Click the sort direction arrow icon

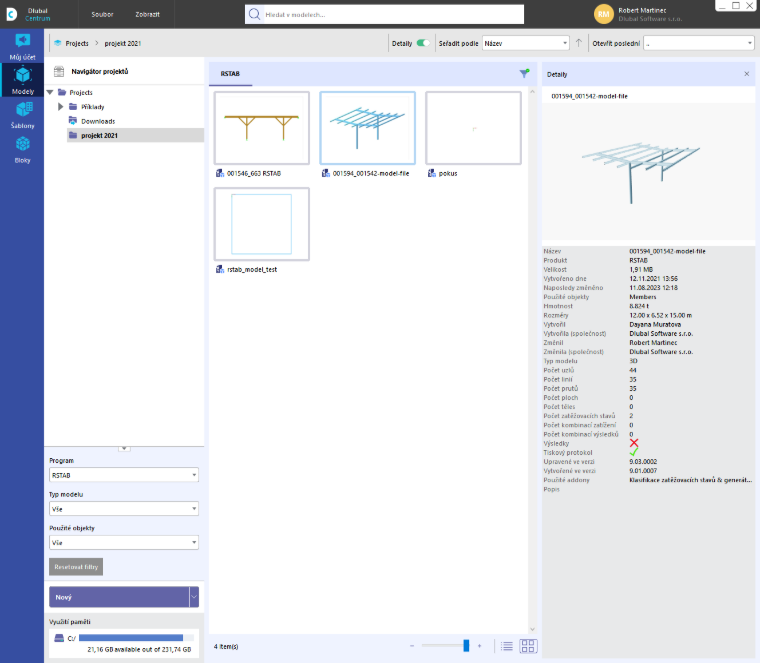click(x=579, y=43)
